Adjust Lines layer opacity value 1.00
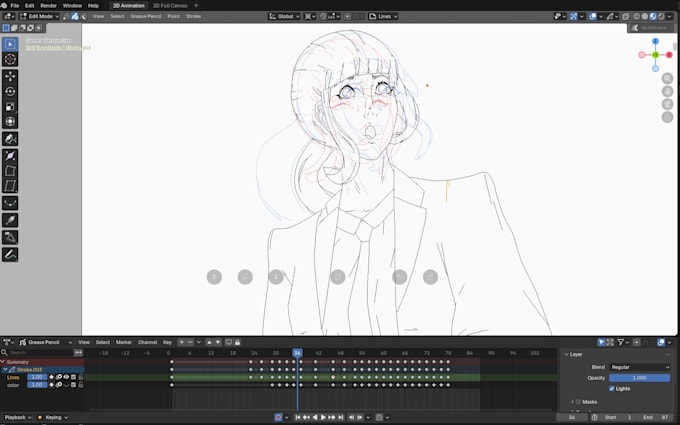 (x=37, y=377)
